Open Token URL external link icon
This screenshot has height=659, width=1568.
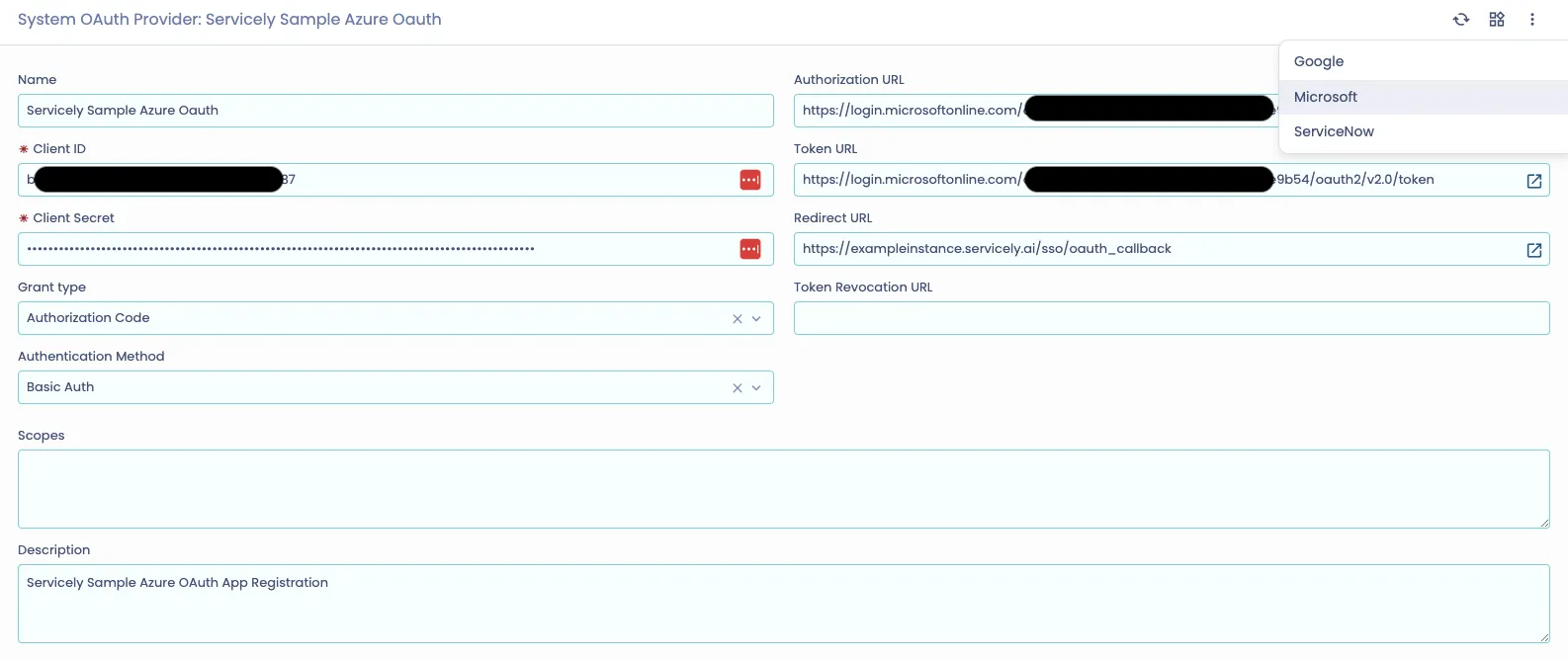coord(1534,181)
